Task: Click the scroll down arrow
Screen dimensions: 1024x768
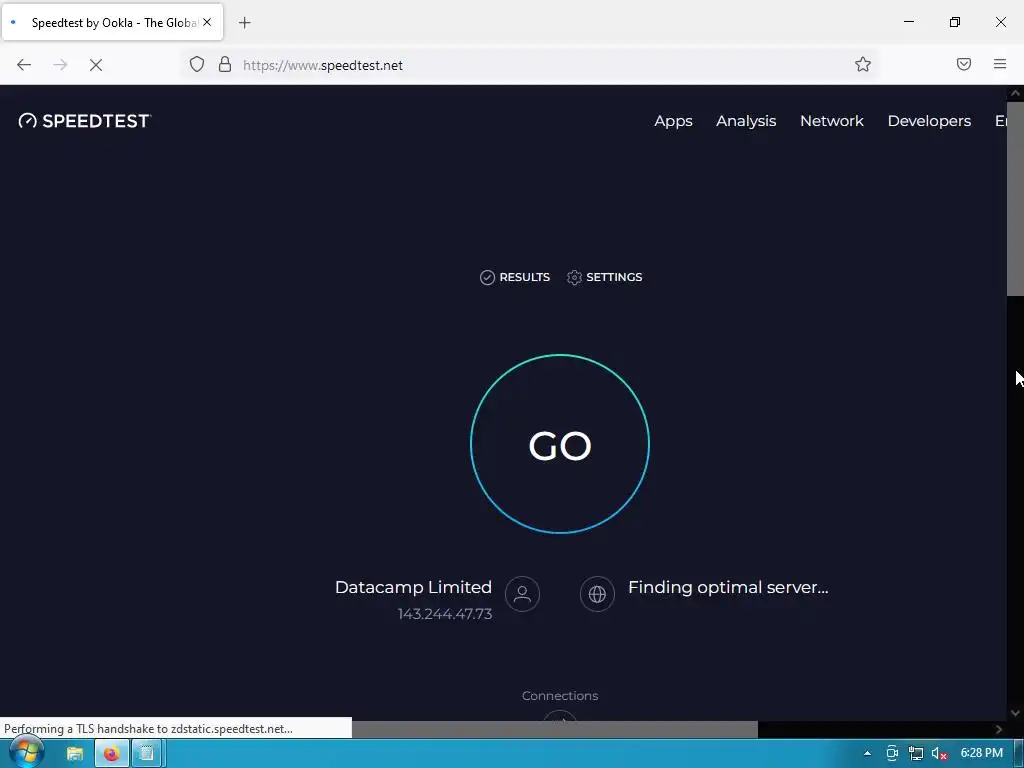Action: pyautogui.click(x=1015, y=713)
